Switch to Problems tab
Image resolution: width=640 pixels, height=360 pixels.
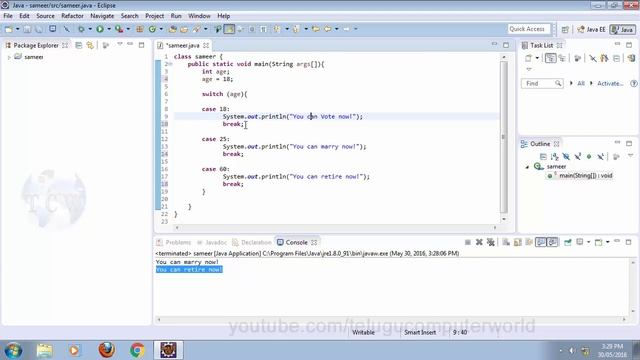(x=174, y=242)
